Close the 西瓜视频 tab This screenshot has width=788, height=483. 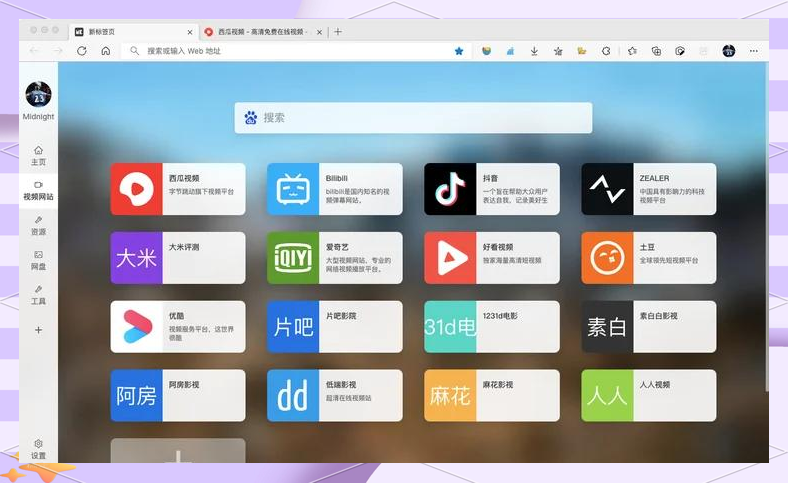point(319,32)
